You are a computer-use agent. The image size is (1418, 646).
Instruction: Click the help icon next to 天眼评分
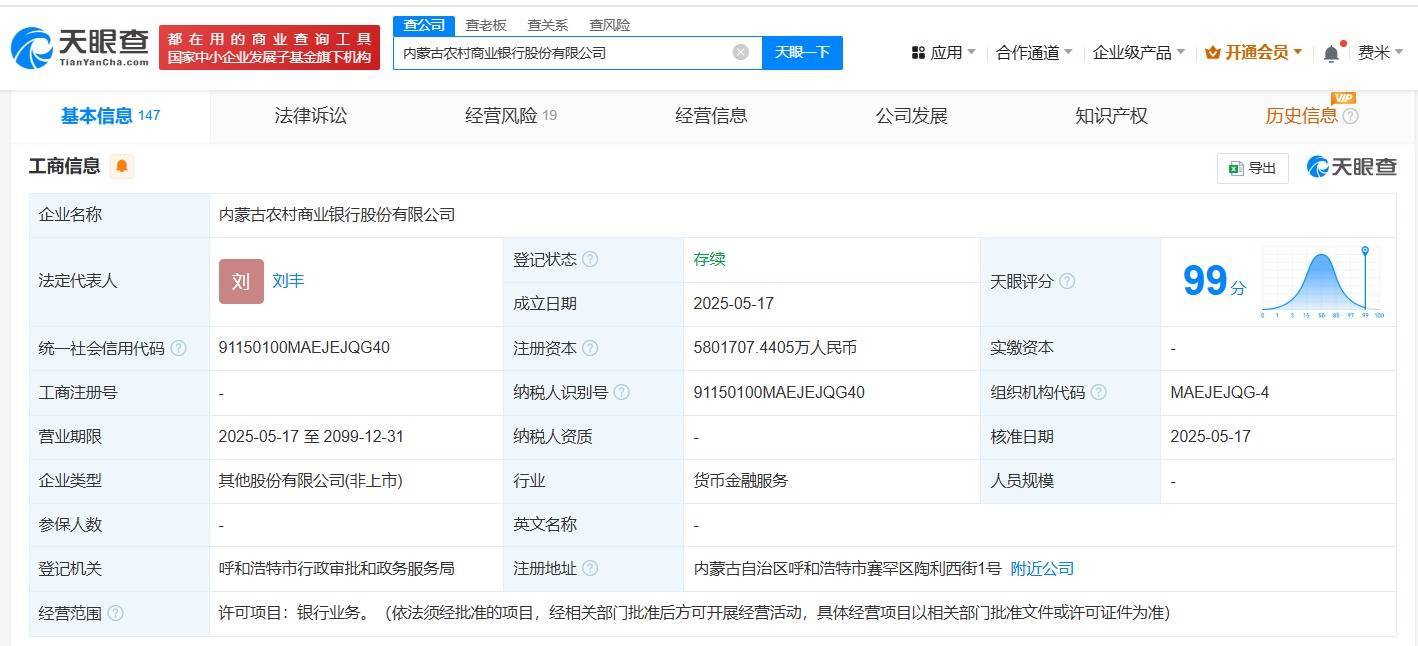pos(1067,281)
